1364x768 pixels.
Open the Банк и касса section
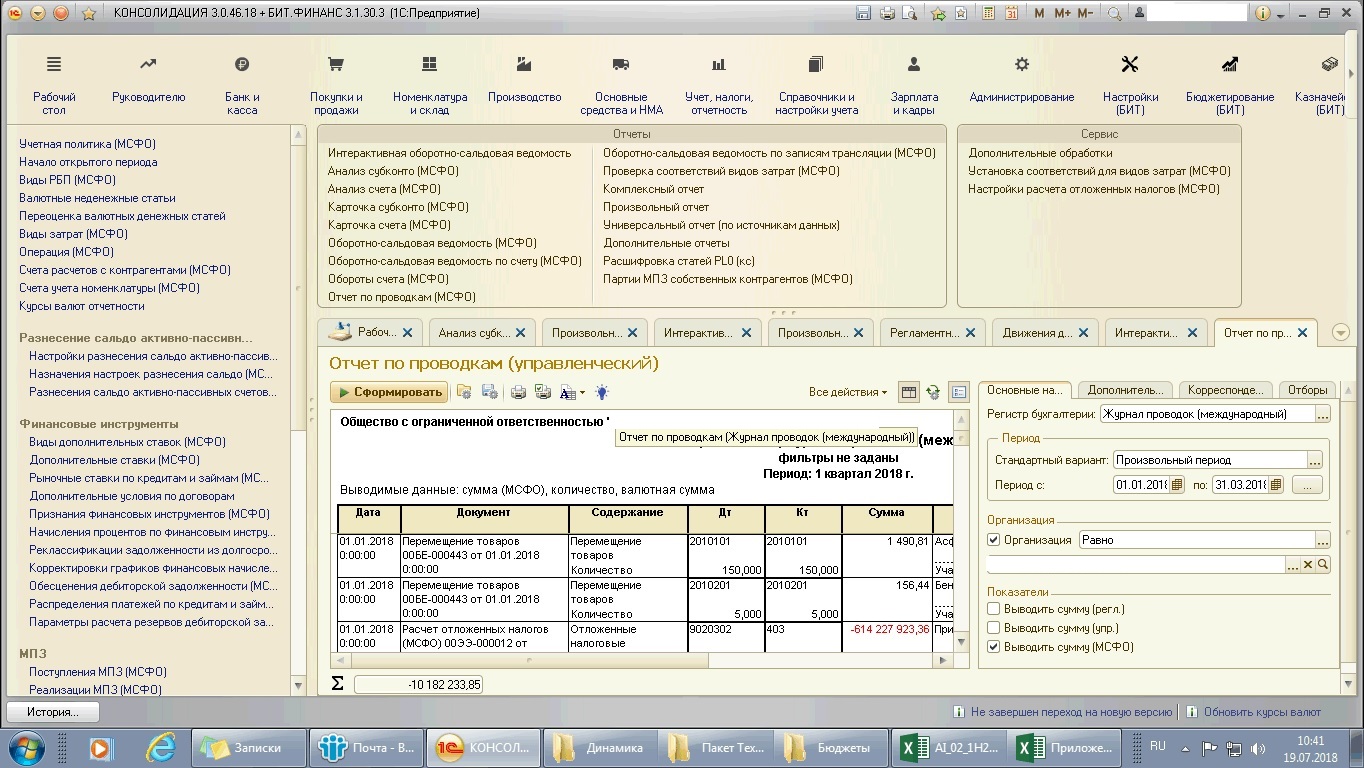tap(241, 64)
